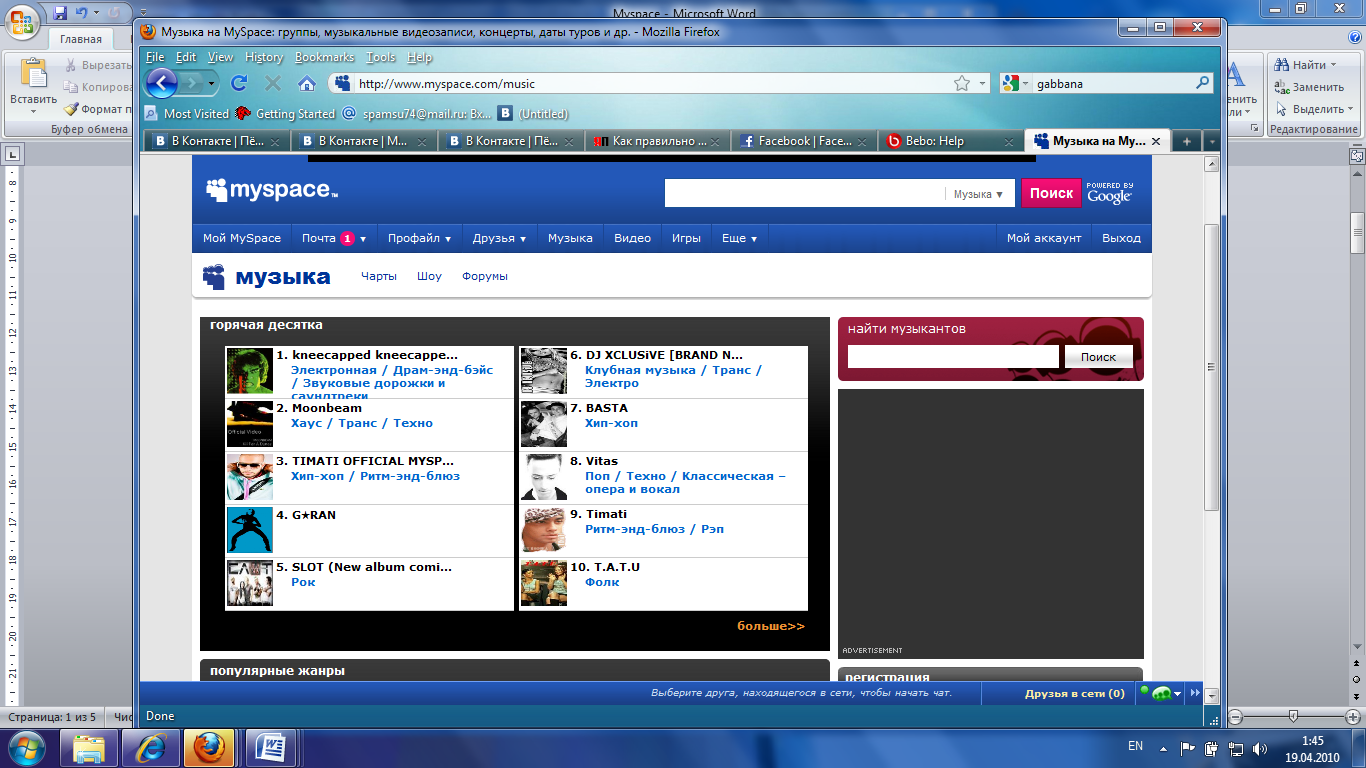The width and height of the screenshot is (1366, 768).
Task: Click the Firefox URL address field
Action: [x=650, y=84]
